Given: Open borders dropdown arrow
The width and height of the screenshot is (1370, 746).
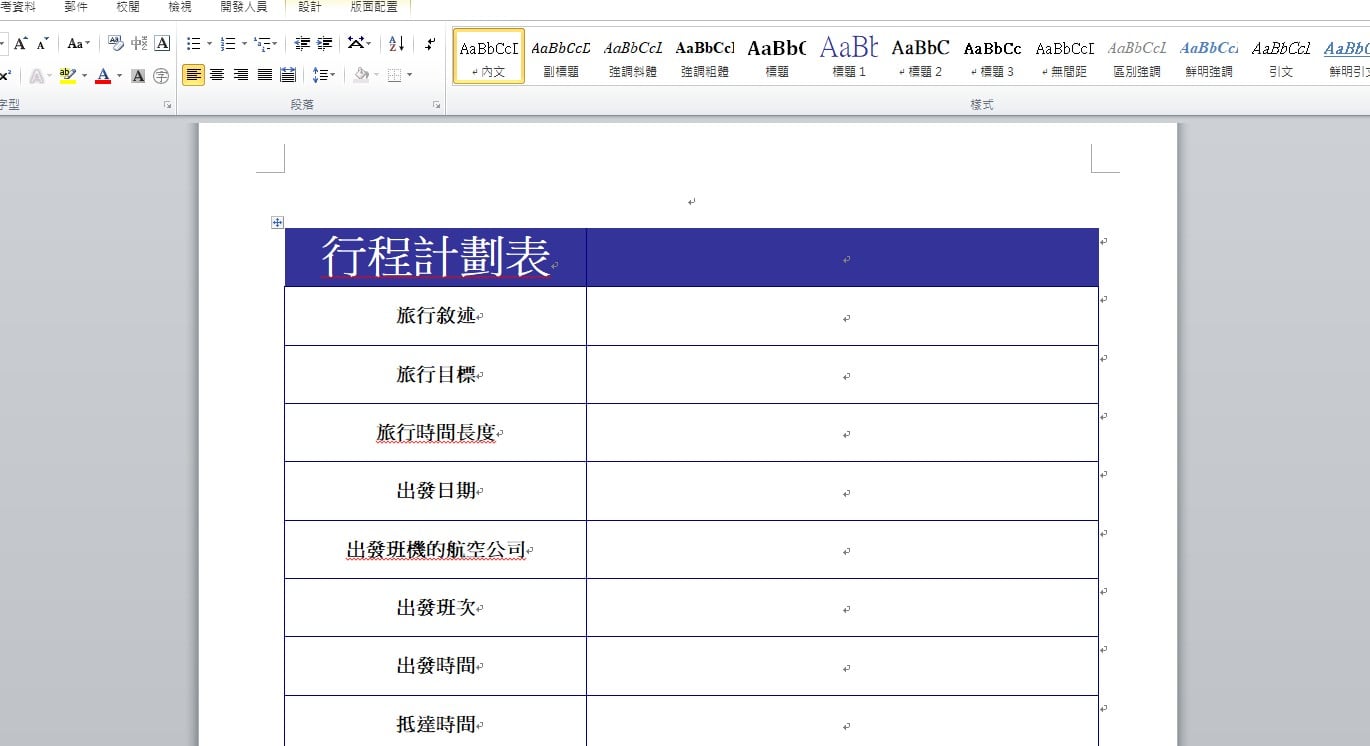Looking at the screenshot, I should click(x=409, y=75).
